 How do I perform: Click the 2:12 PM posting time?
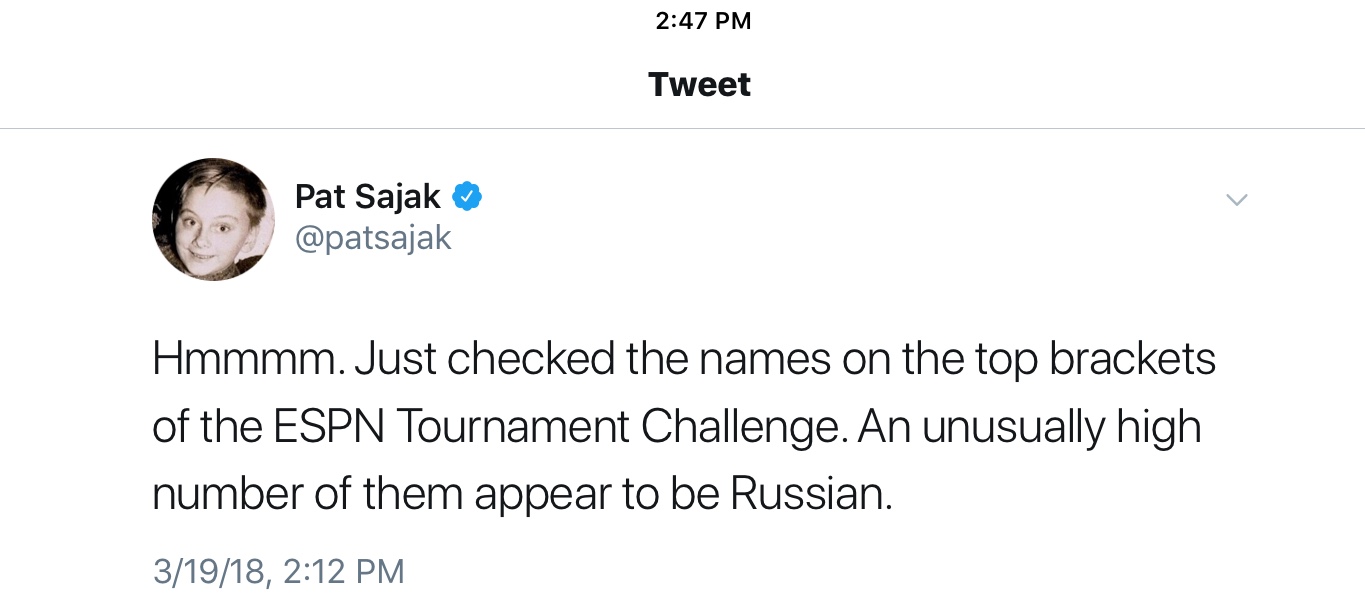[x=344, y=571]
